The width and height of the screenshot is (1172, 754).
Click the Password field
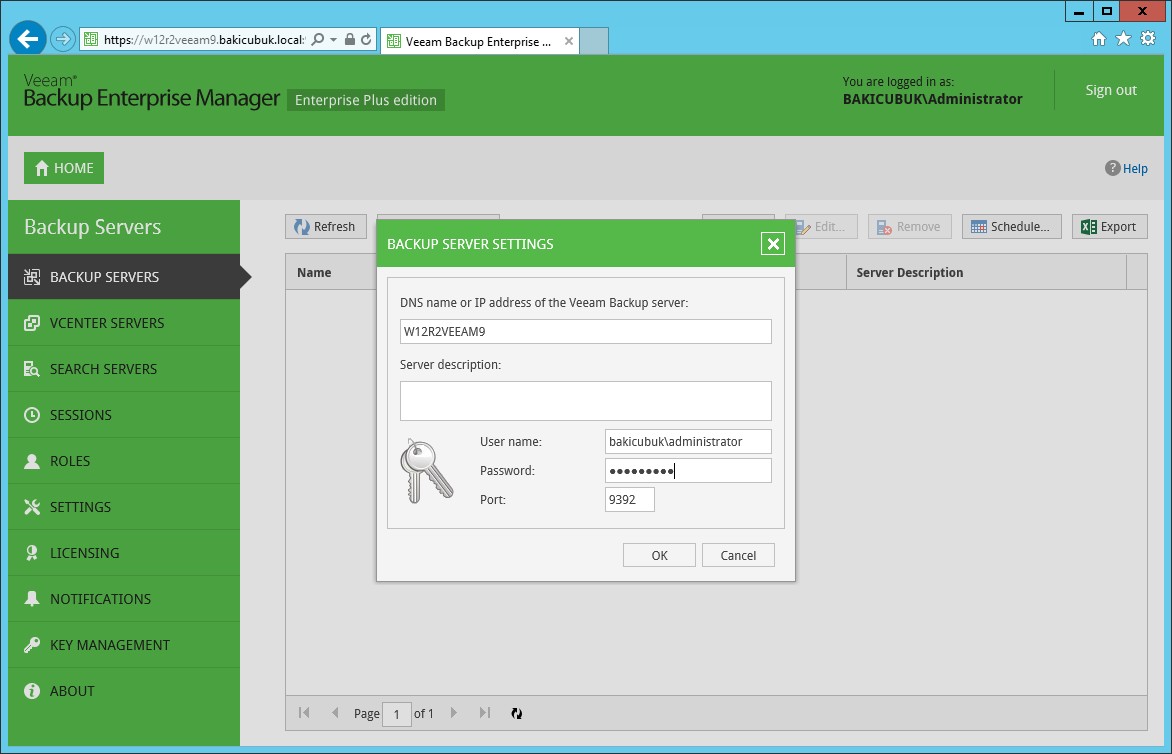click(x=688, y=471)
